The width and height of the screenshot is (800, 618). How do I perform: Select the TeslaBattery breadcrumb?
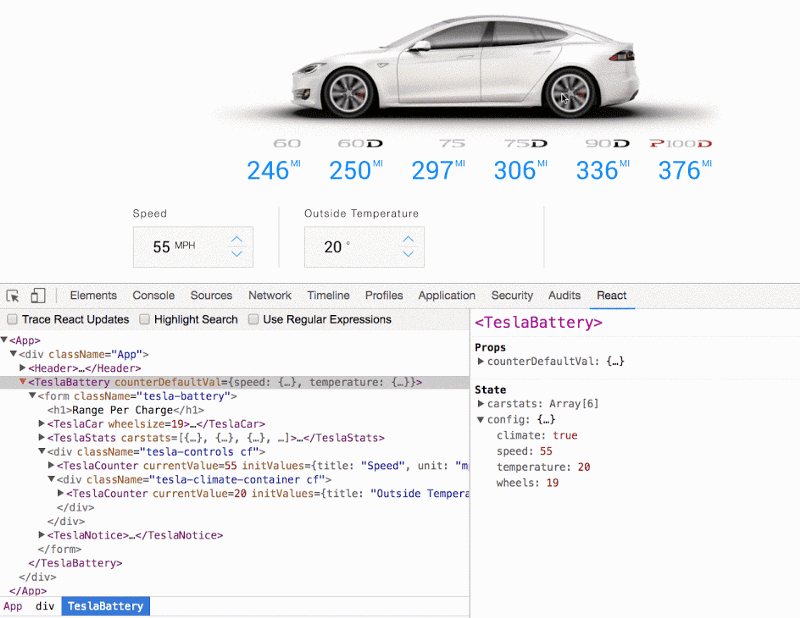pyautogui.click(x=105, y=606)
